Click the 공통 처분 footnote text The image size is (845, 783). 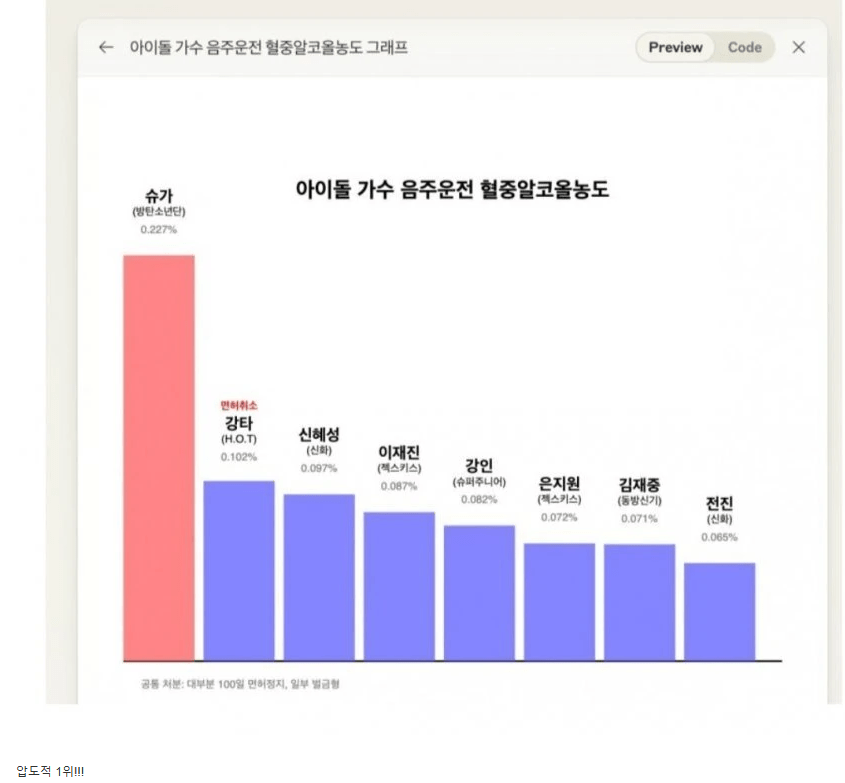click(x=240, y=684)
